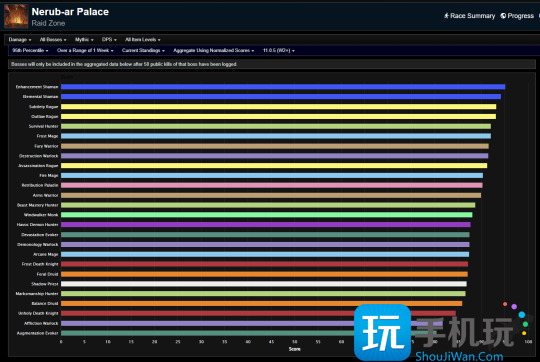
Task: Expand the All Bosses dropdown
Action: [x=53, y=40]
